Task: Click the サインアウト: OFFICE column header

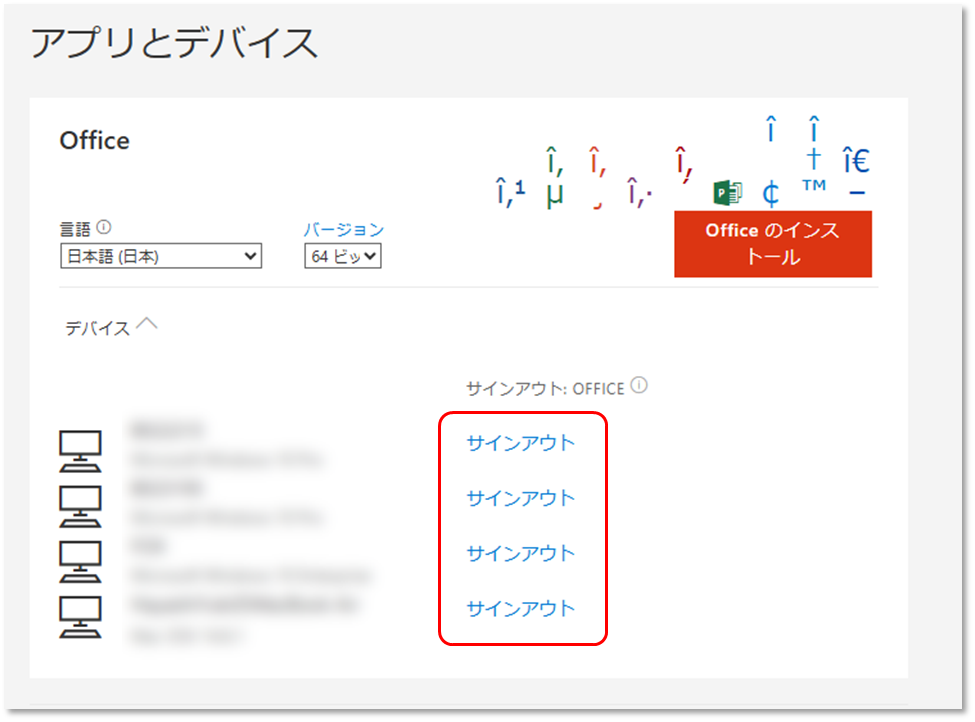Action: pyautogui.click(x=545, y=389)
